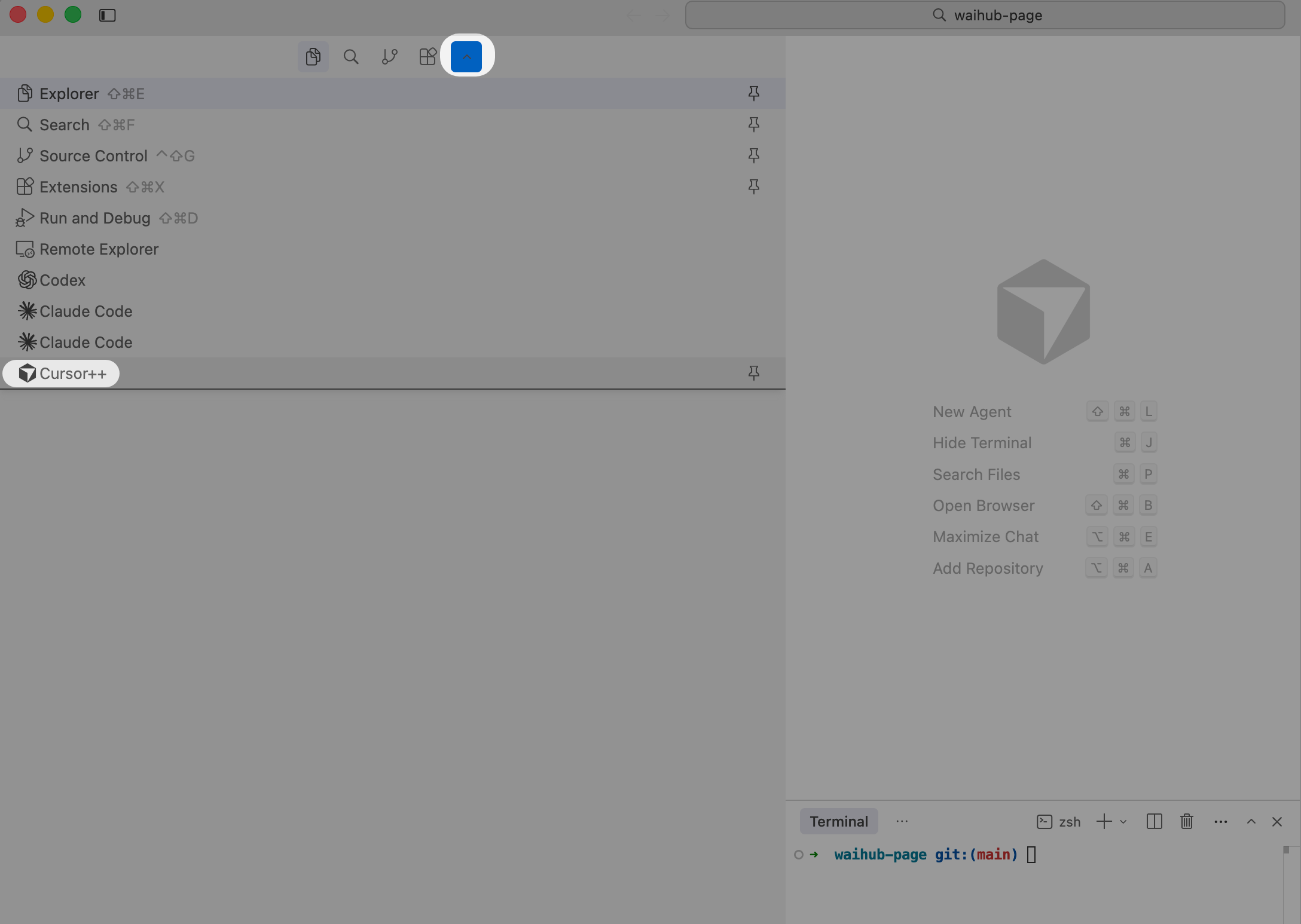Image resolution: width=1301 pixels, height=924 pixels.
Task: Select Explorer in the views menu
Action: 393,93
